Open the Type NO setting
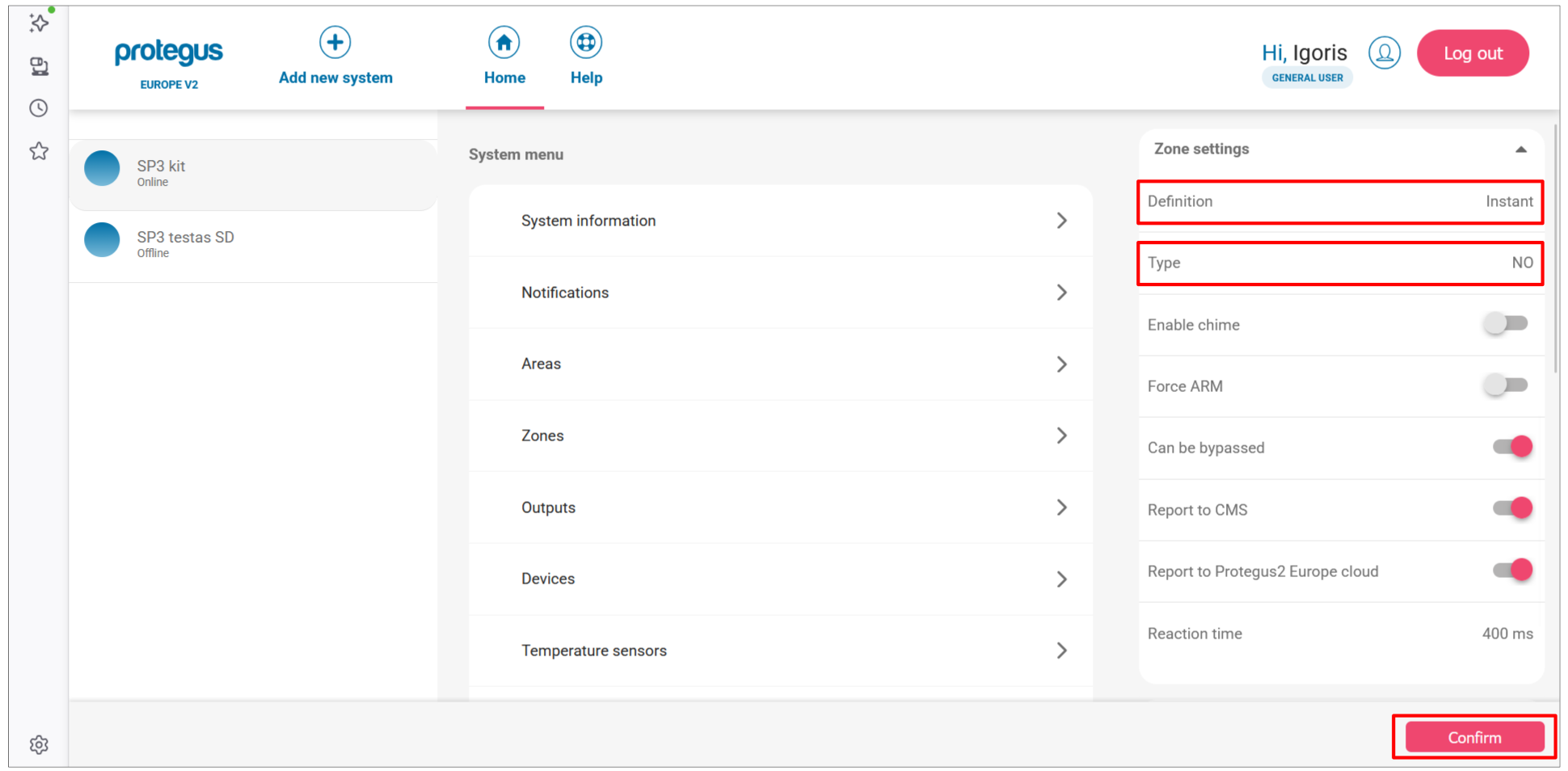This screenshot has width=1568, height=771. point(1340,263)
